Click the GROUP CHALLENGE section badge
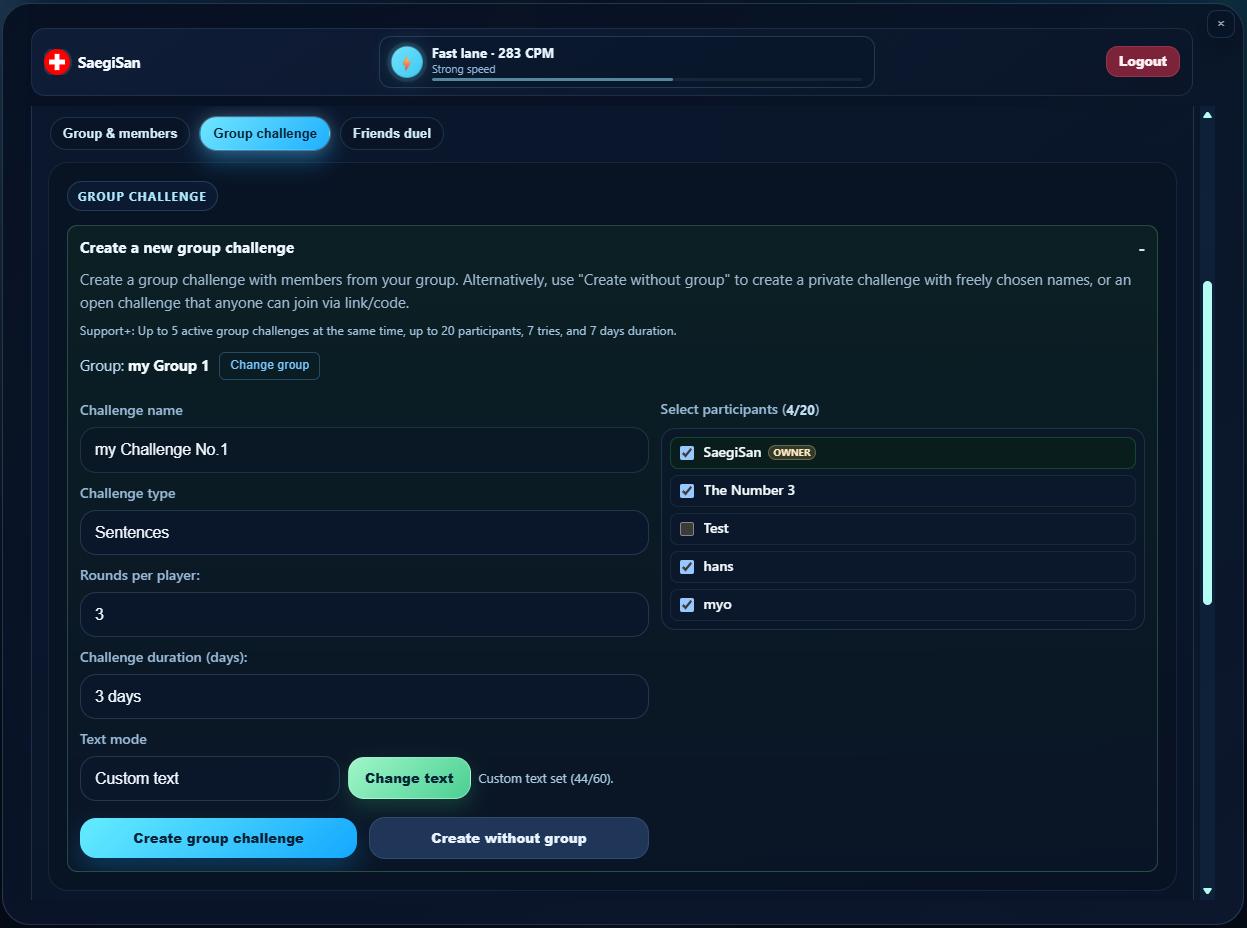Viewport: 1247px width, 928px height. click(x=142, y=196)
